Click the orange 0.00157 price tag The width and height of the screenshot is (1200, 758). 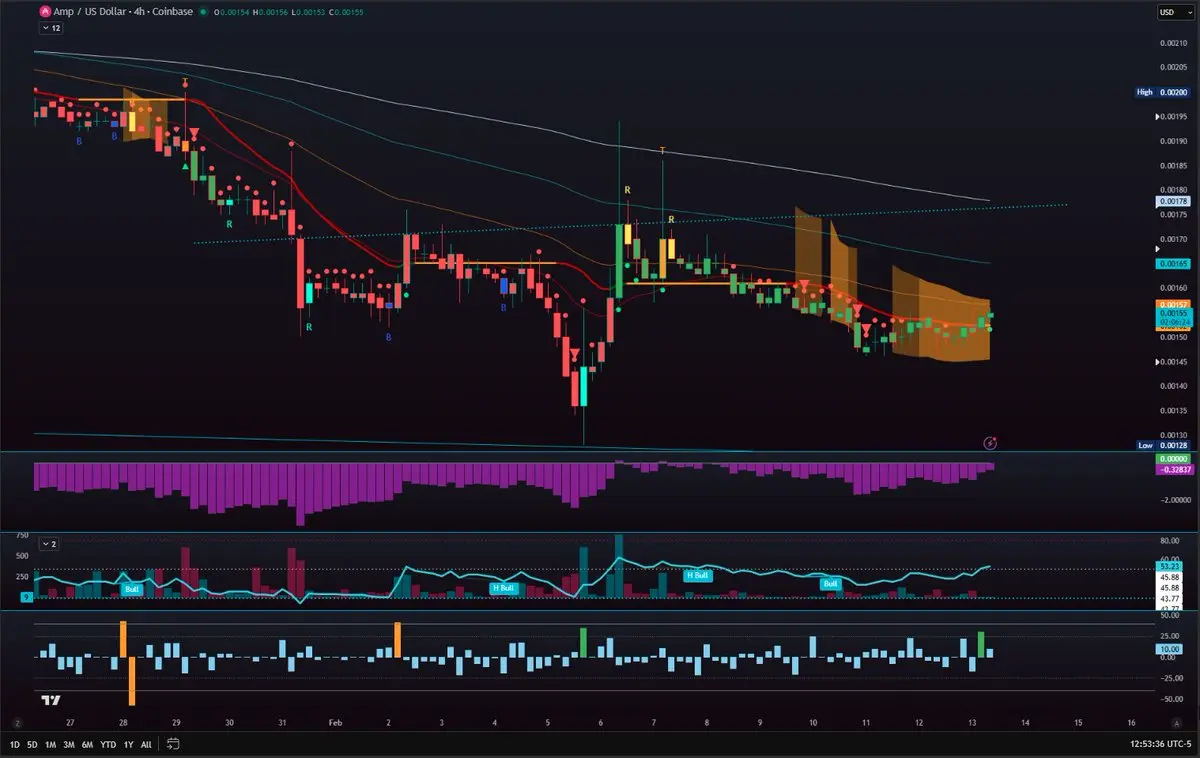pos(1172,303)
